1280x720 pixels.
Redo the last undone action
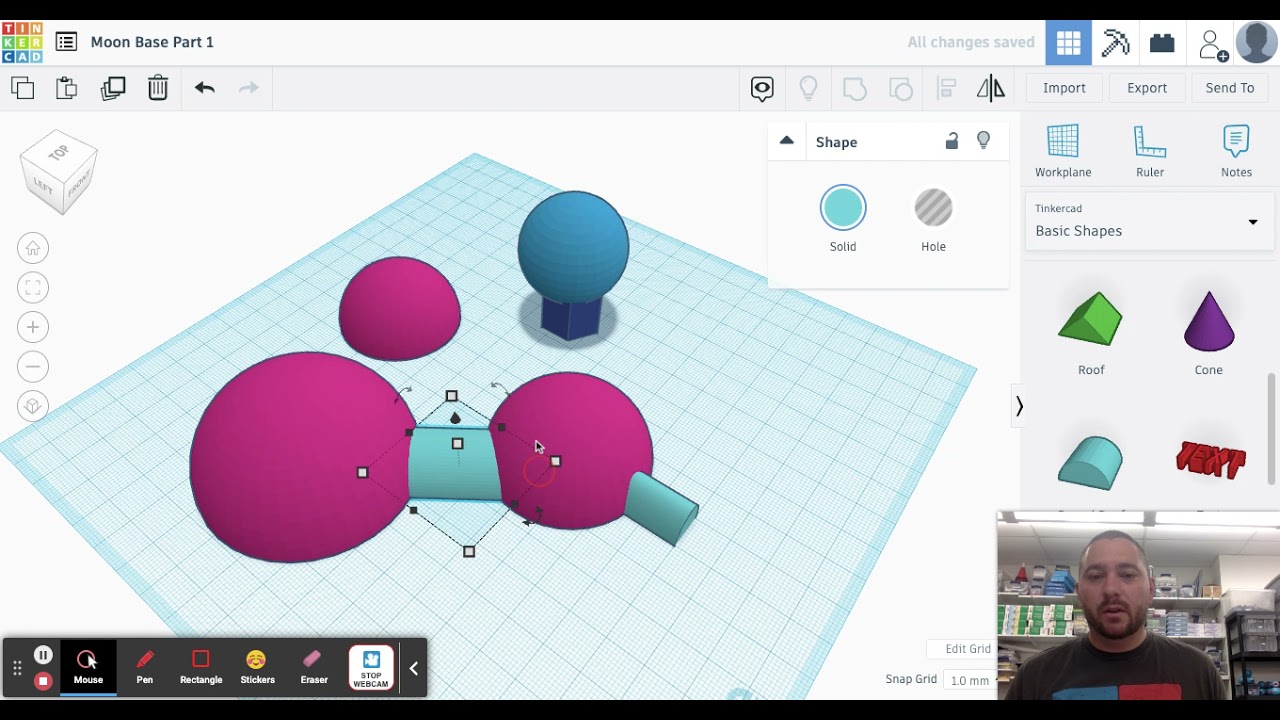click(x=249, y=88)
